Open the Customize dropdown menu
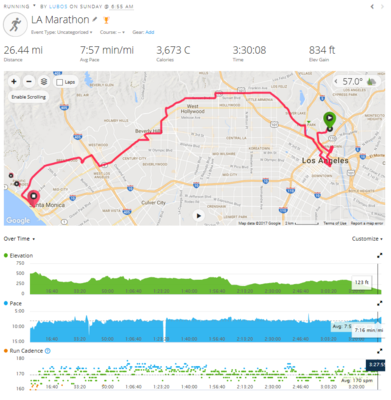This screenshot has height=400, width=391. coord(367,239)
